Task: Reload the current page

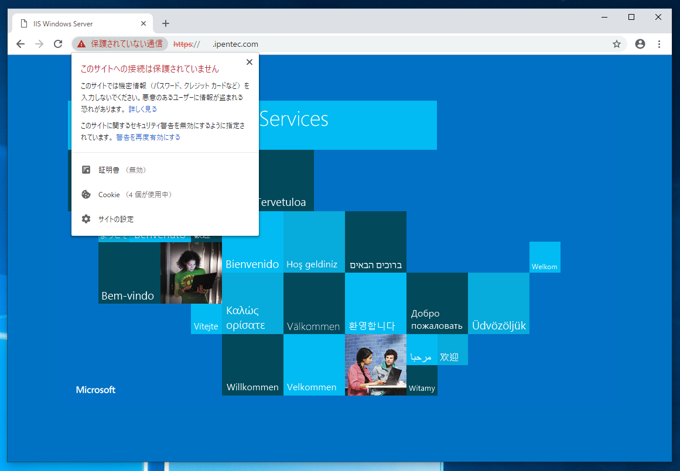Action: pyautogui.click(x=58, y=44)
